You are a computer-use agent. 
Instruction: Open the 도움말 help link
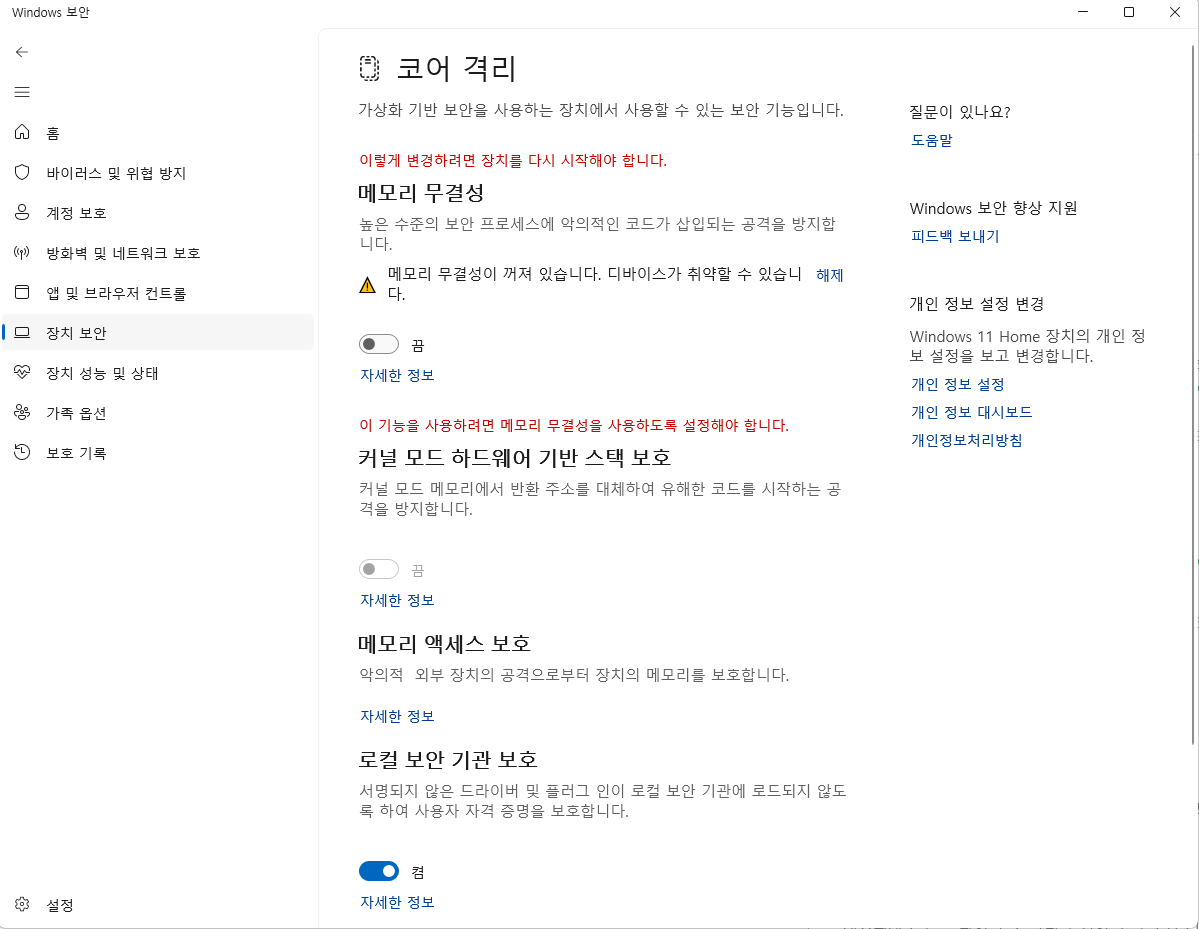click(x=931, y=140)
